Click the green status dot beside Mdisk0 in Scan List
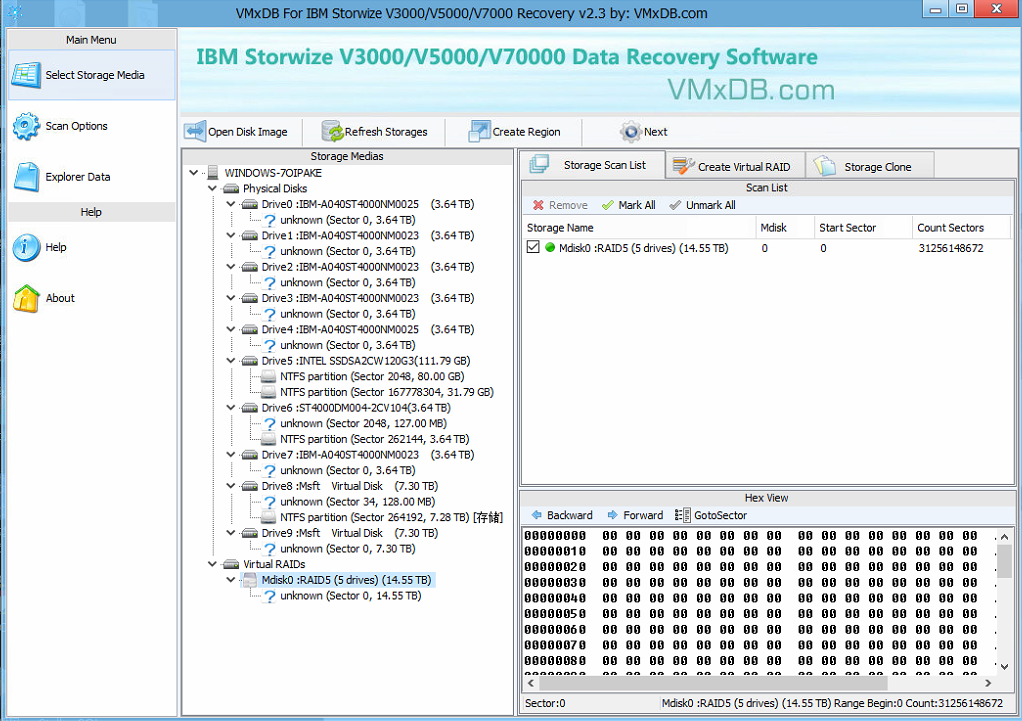 click(550, 248)
